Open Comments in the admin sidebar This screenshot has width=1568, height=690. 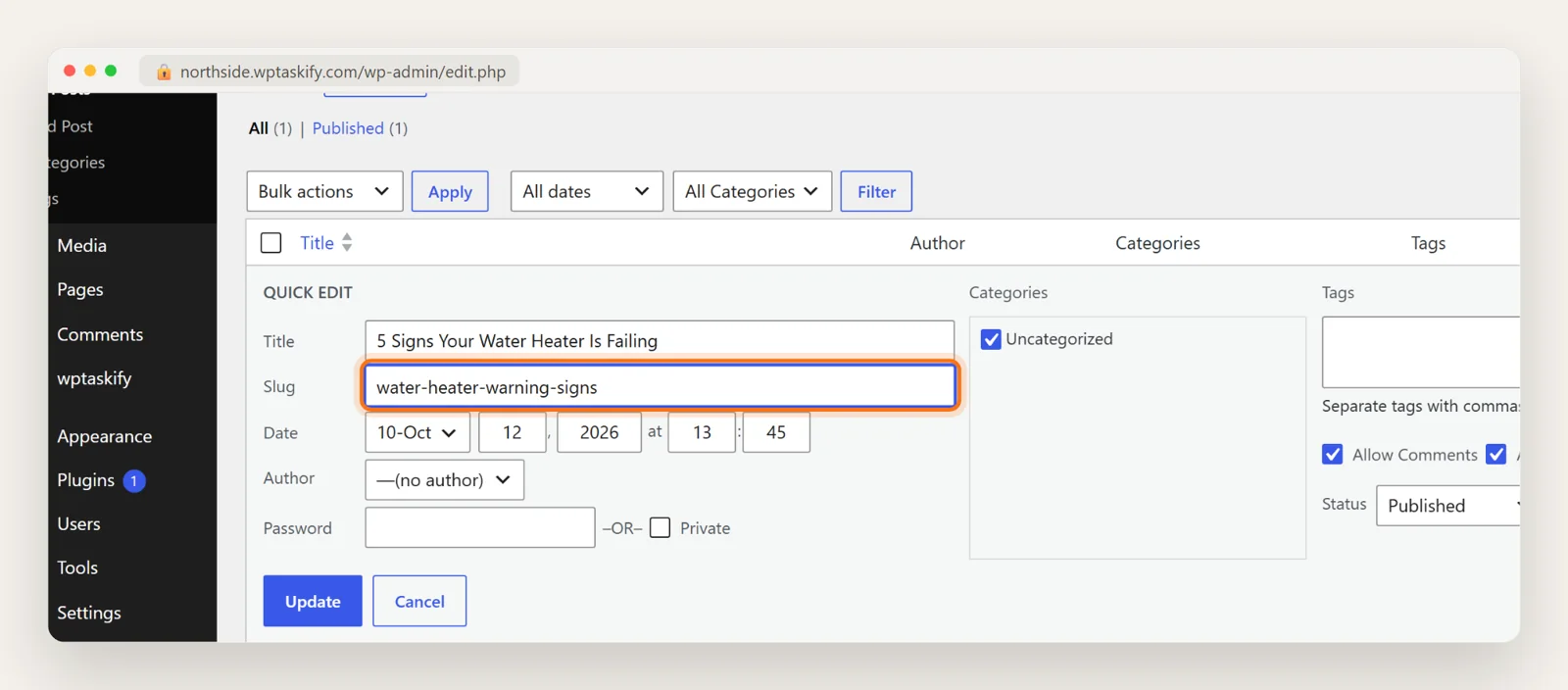click(100, 335)
